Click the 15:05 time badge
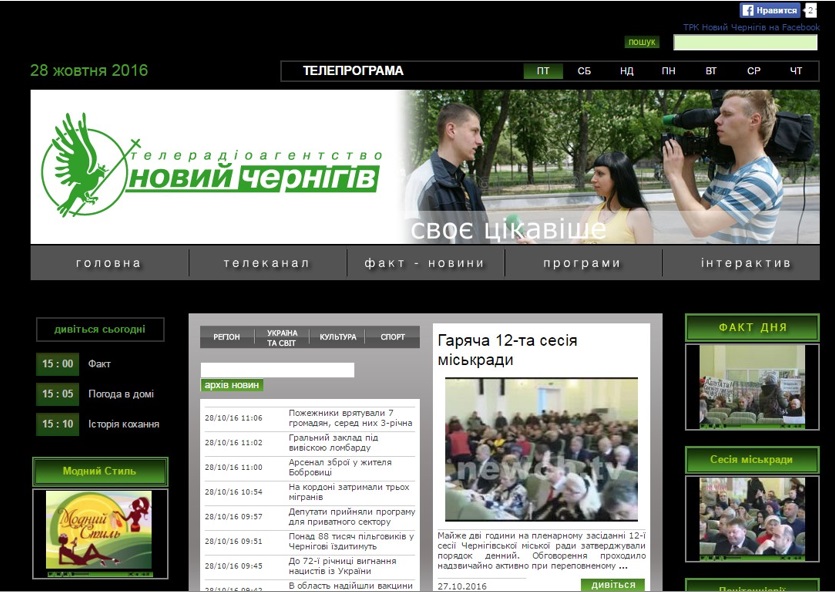Screen dimensions: 835x592 [x=58, y=394]
